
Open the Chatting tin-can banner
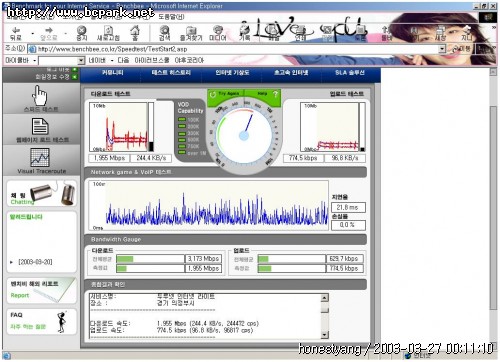click(x=42, y=194)
